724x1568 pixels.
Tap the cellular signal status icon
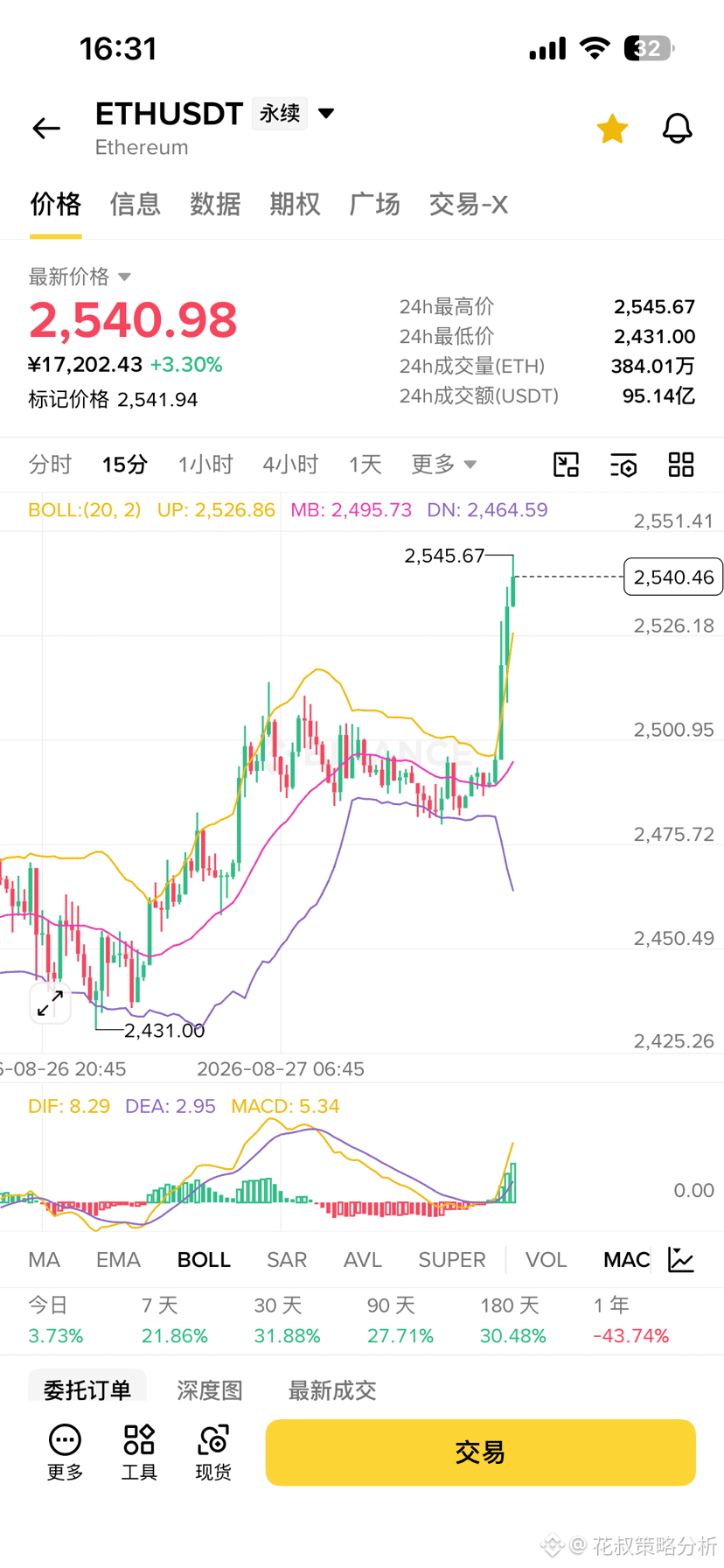(x=547, y=48)
